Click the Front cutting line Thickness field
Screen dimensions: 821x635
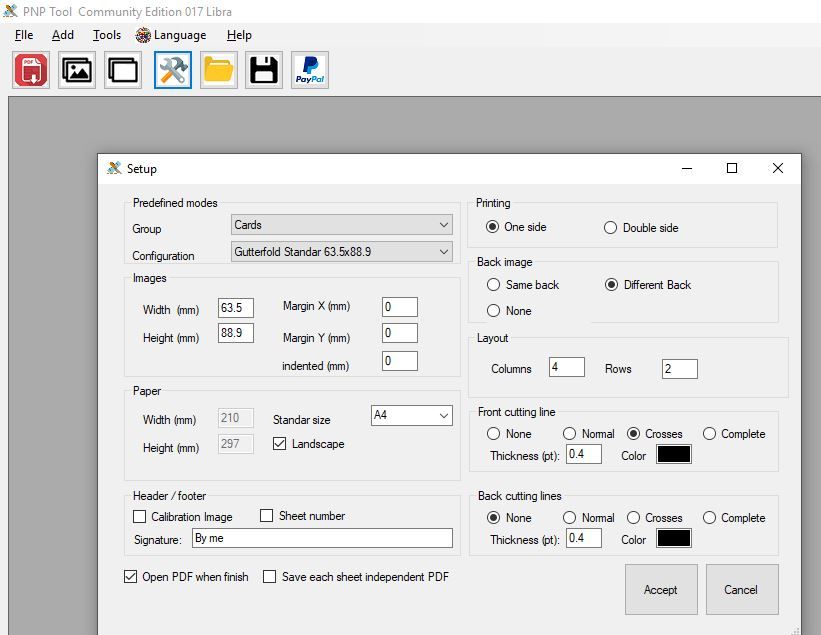pos(584,454)
